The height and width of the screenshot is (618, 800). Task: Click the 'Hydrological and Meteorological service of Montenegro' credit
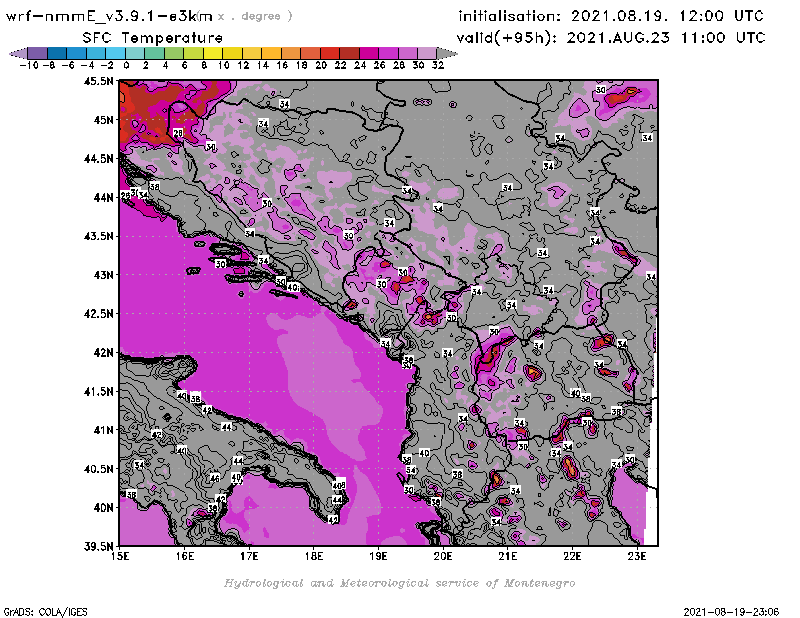pos(399,583)
